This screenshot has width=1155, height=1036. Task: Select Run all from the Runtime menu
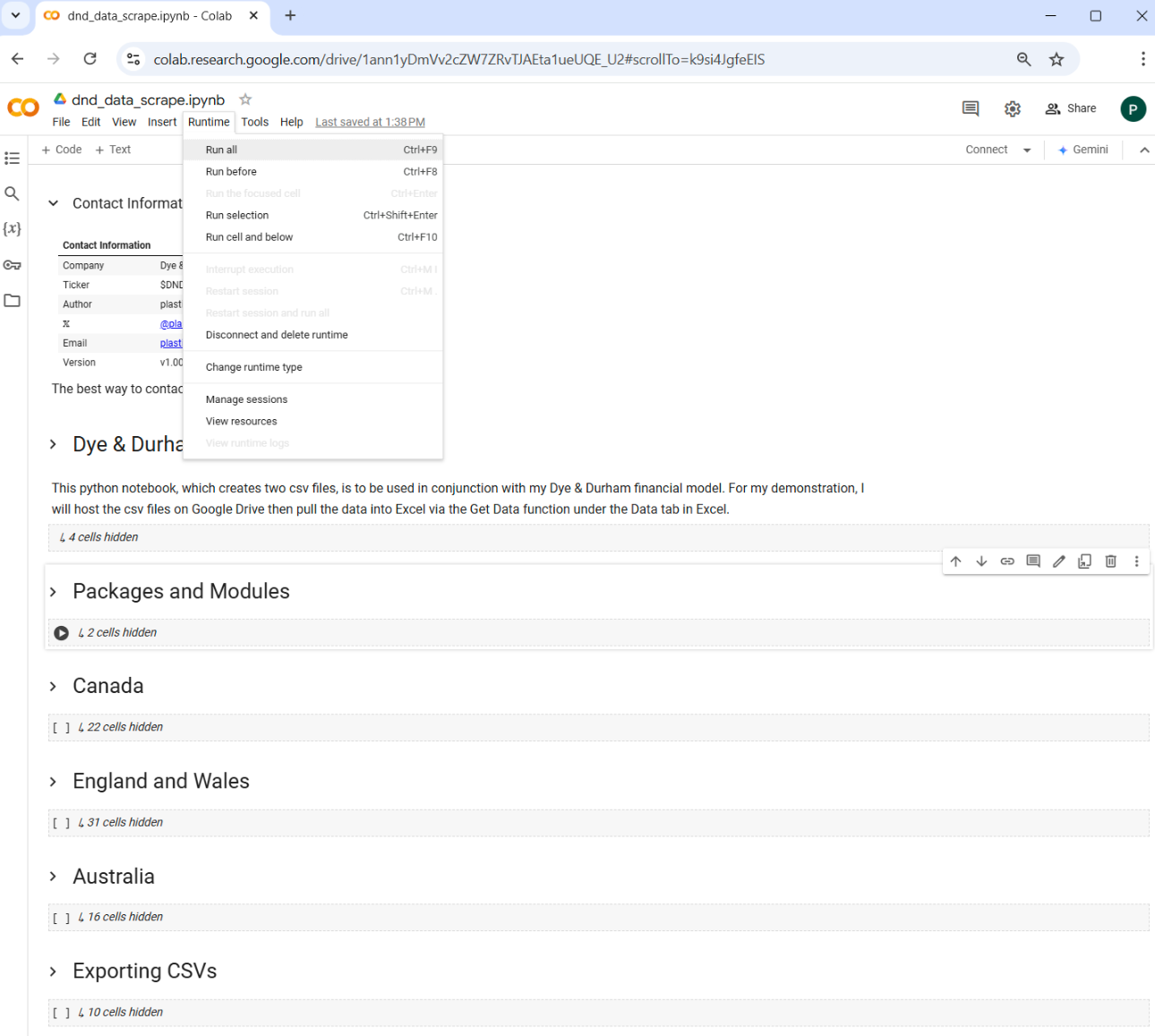point(313,150)
